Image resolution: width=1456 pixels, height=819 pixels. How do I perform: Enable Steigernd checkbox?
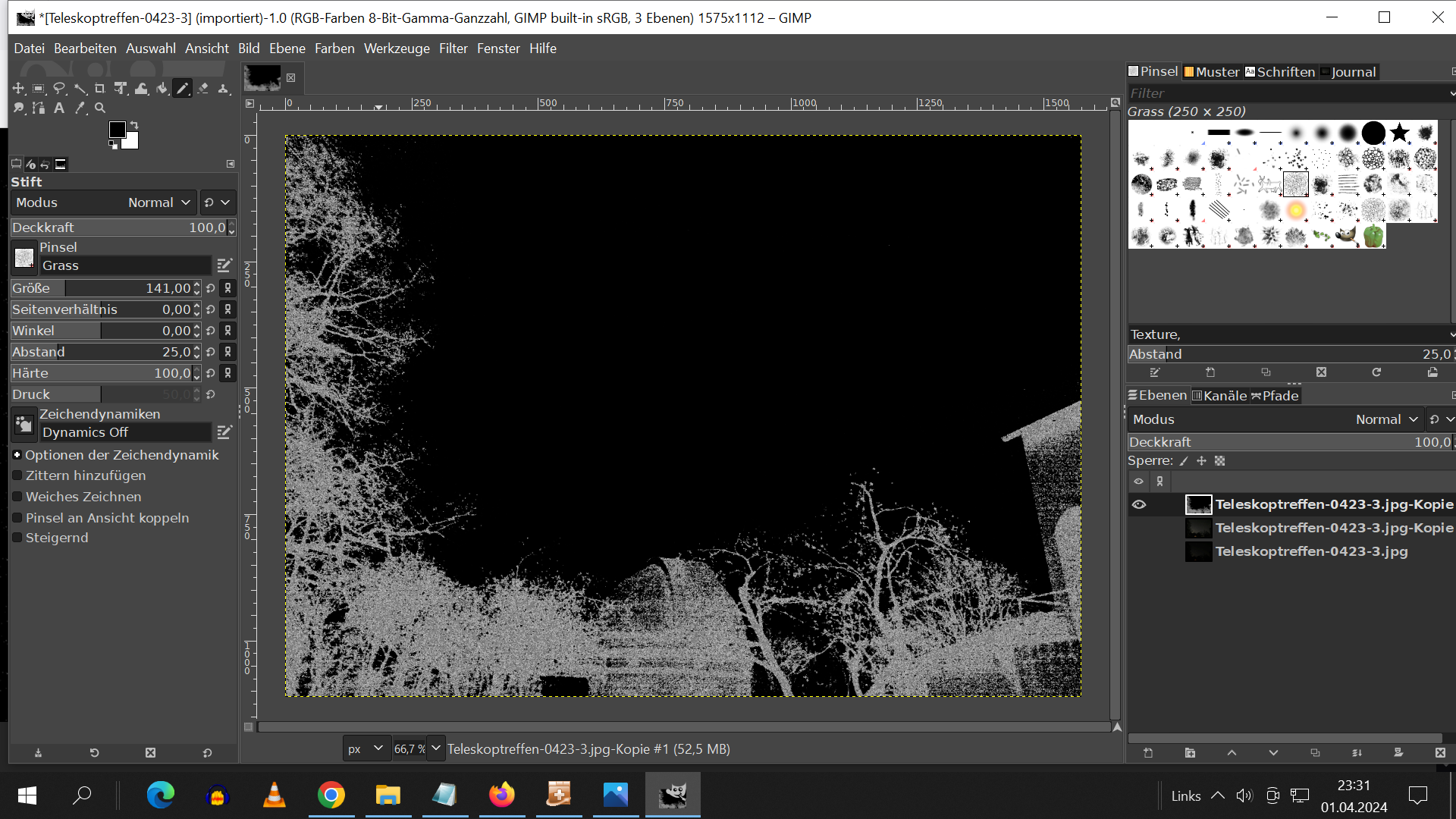pos(17,538)
